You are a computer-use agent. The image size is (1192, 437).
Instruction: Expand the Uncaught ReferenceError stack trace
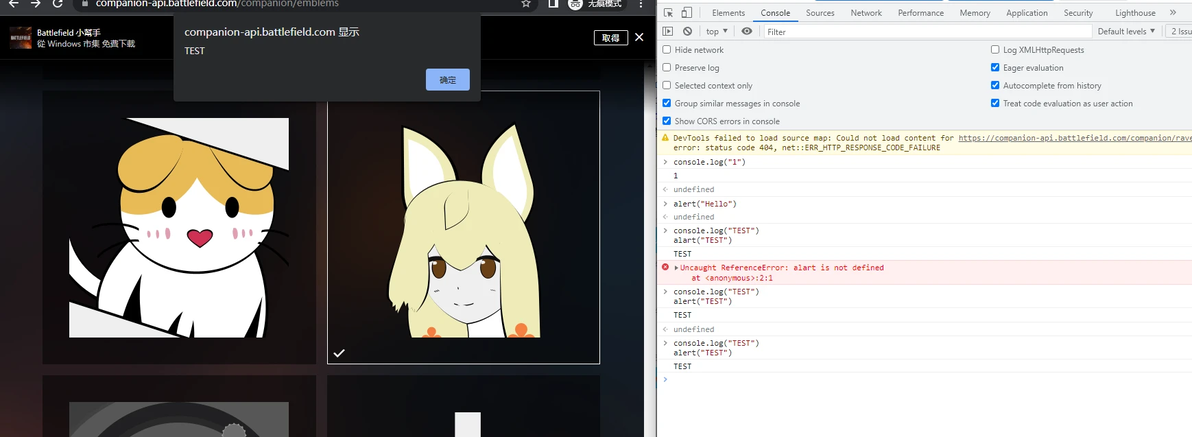[676, 268]
